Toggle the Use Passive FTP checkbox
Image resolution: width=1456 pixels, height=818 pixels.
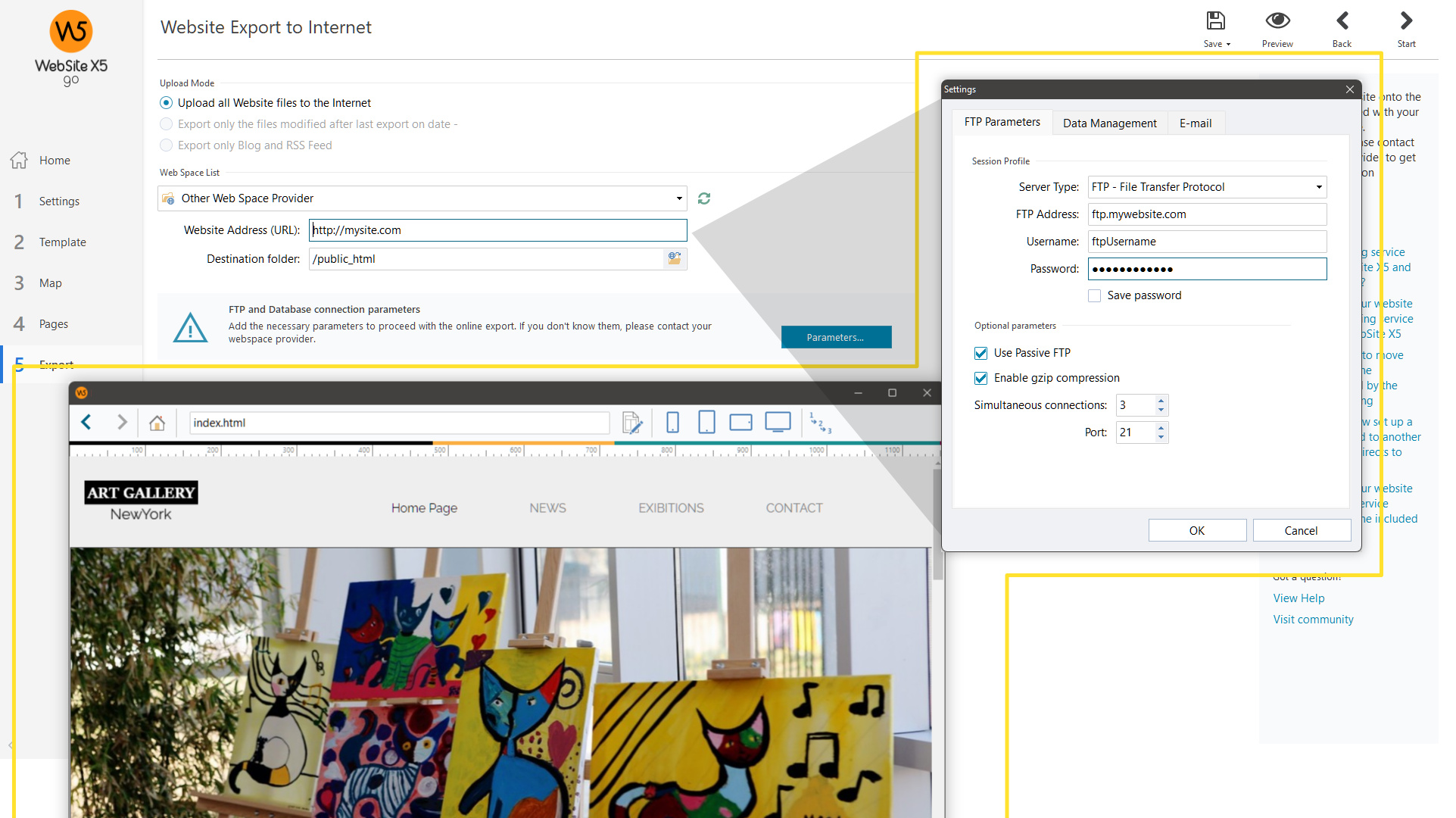click(x=982, y=352)
